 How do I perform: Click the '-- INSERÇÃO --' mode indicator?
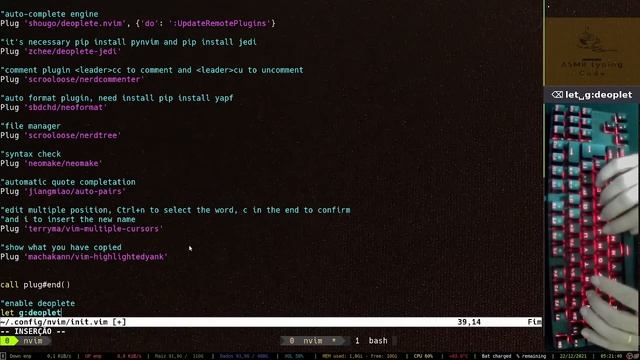33,331
